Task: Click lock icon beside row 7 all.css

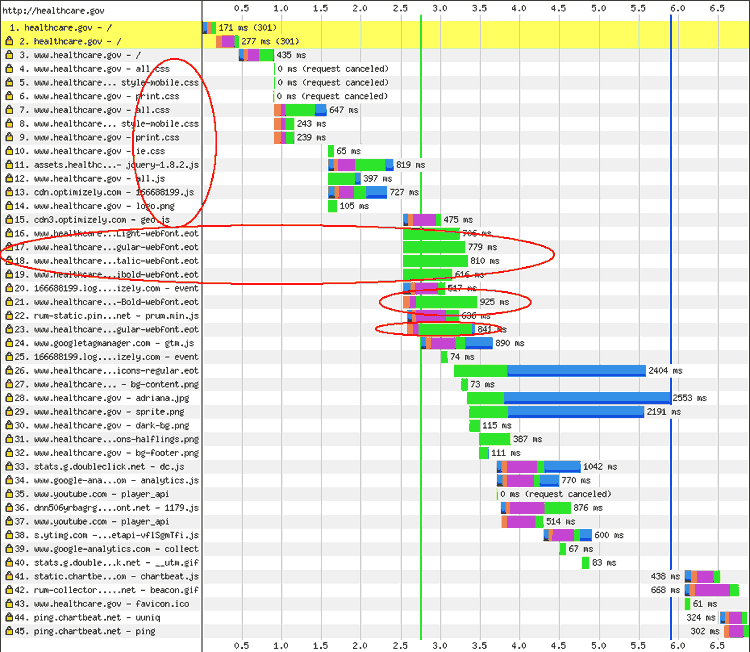Action: pos(9,110)
